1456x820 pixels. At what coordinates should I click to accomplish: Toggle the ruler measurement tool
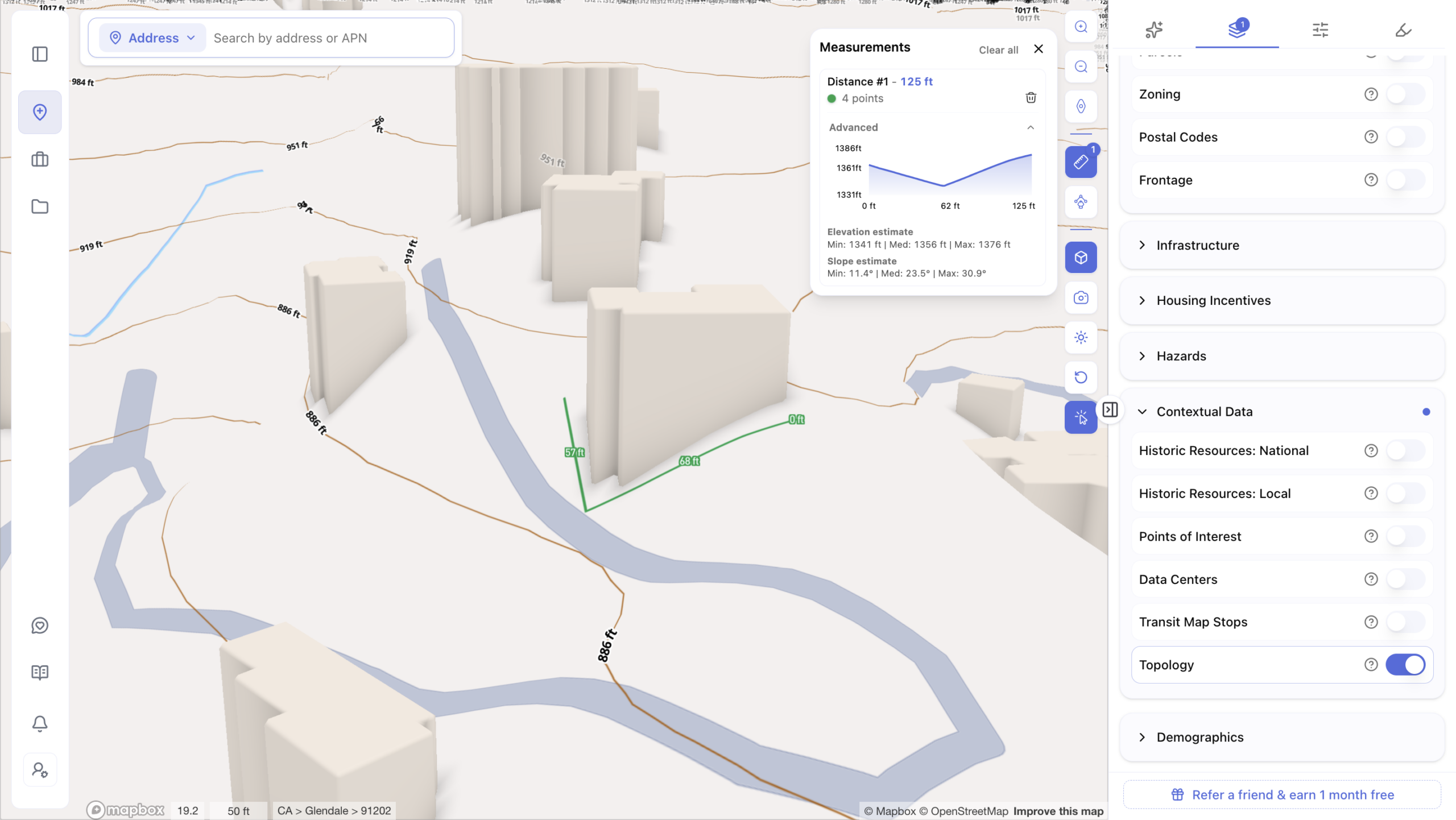pyautogui.click(x=1081, y=162)
